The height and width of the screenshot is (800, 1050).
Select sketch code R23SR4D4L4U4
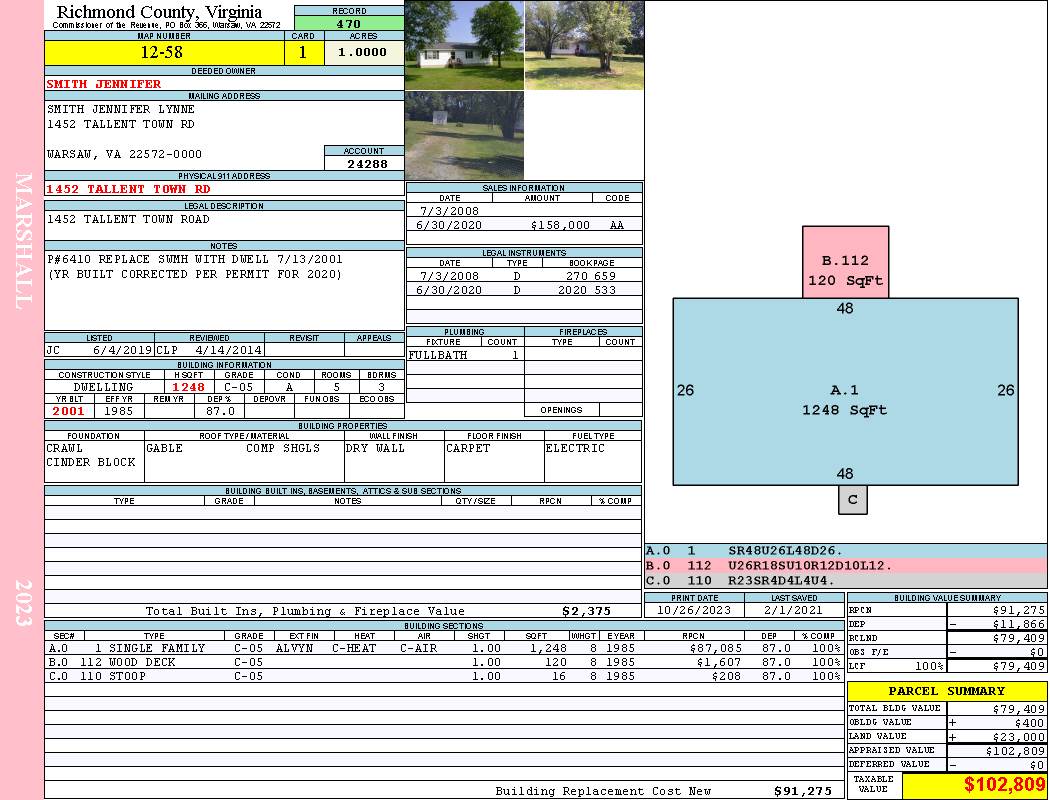[x=781, y=580]
